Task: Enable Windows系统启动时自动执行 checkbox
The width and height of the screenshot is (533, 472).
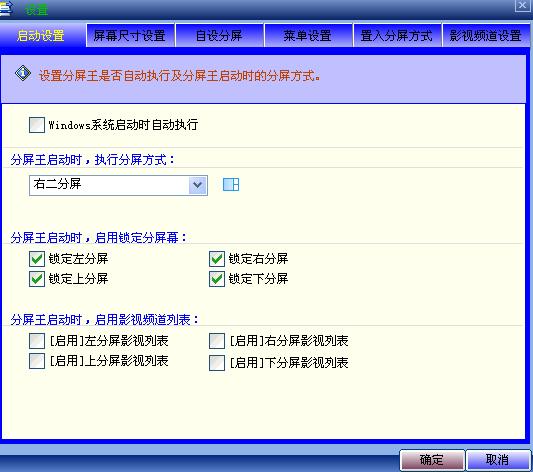Action: point(37,125)
